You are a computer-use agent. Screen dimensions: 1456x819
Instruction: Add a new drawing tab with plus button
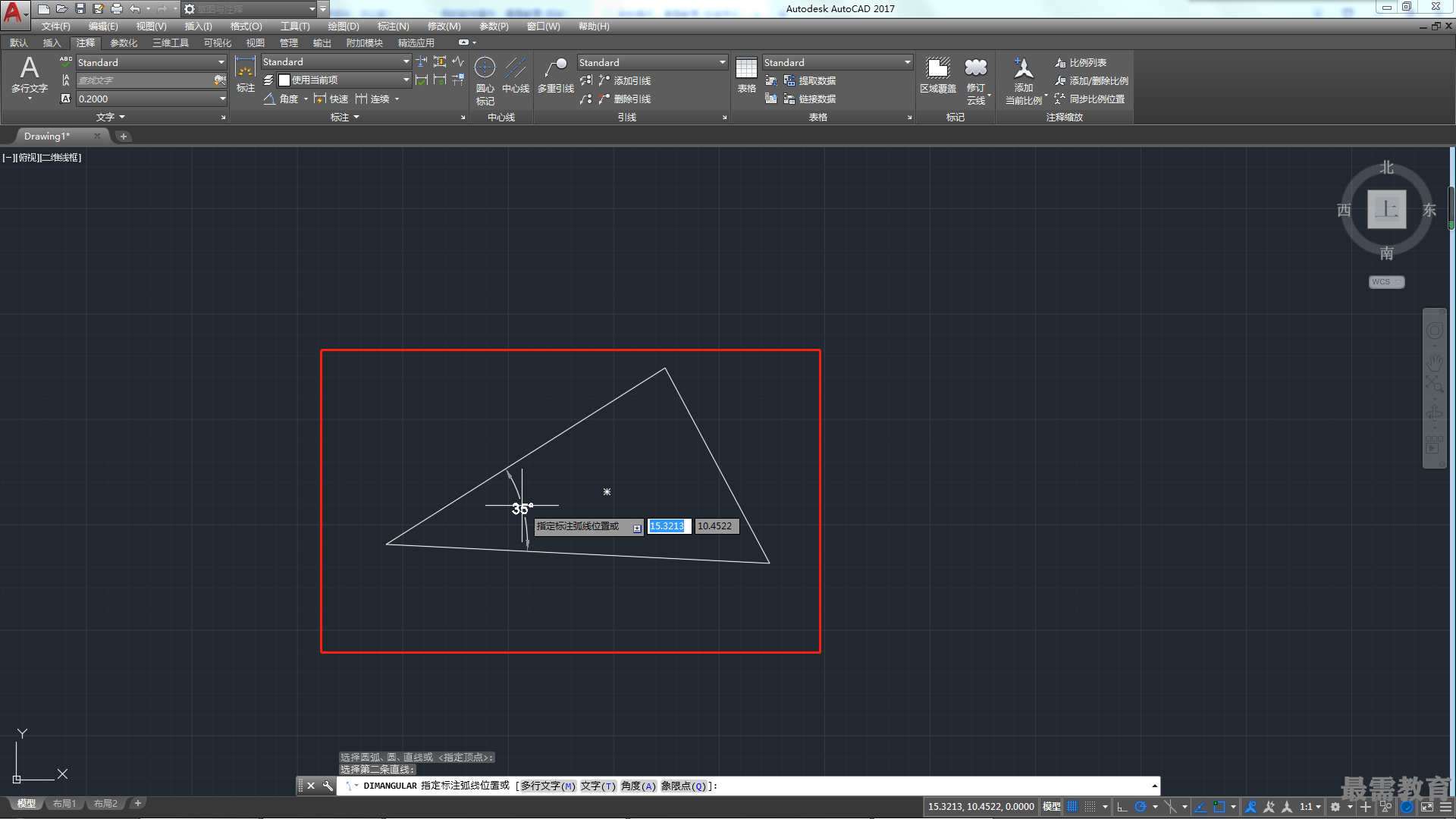click(124, 136)
